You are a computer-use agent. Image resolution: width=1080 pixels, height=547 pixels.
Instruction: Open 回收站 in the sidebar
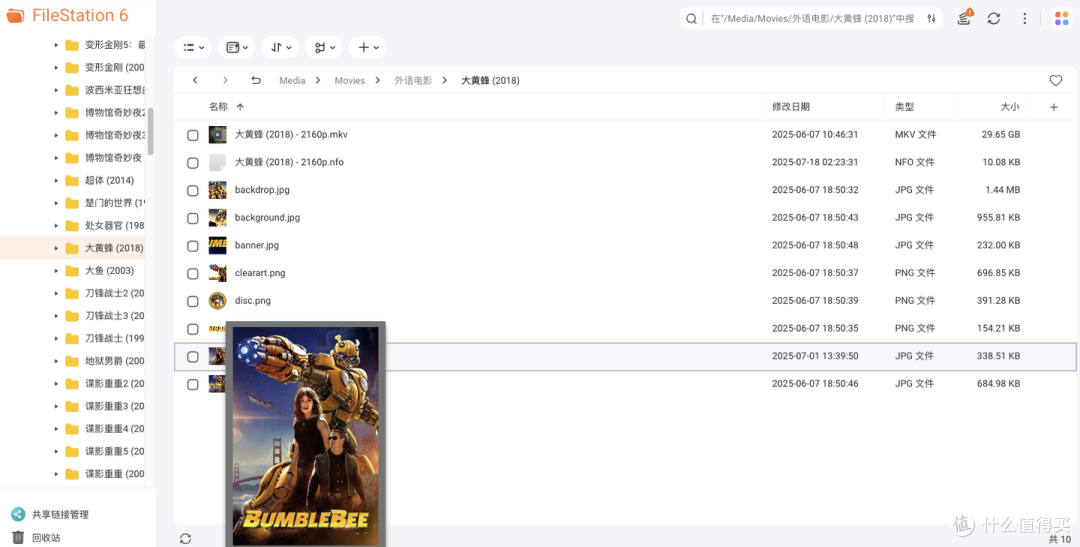(46, 538)
